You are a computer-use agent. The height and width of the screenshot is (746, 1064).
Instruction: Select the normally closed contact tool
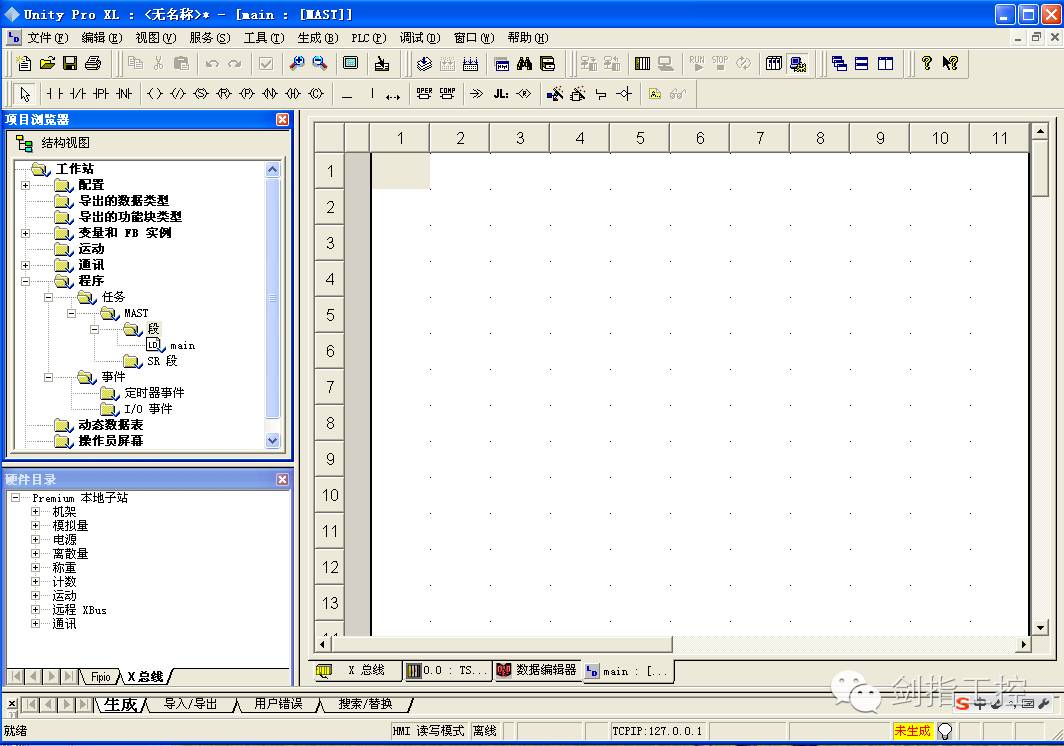click(77, 94)
